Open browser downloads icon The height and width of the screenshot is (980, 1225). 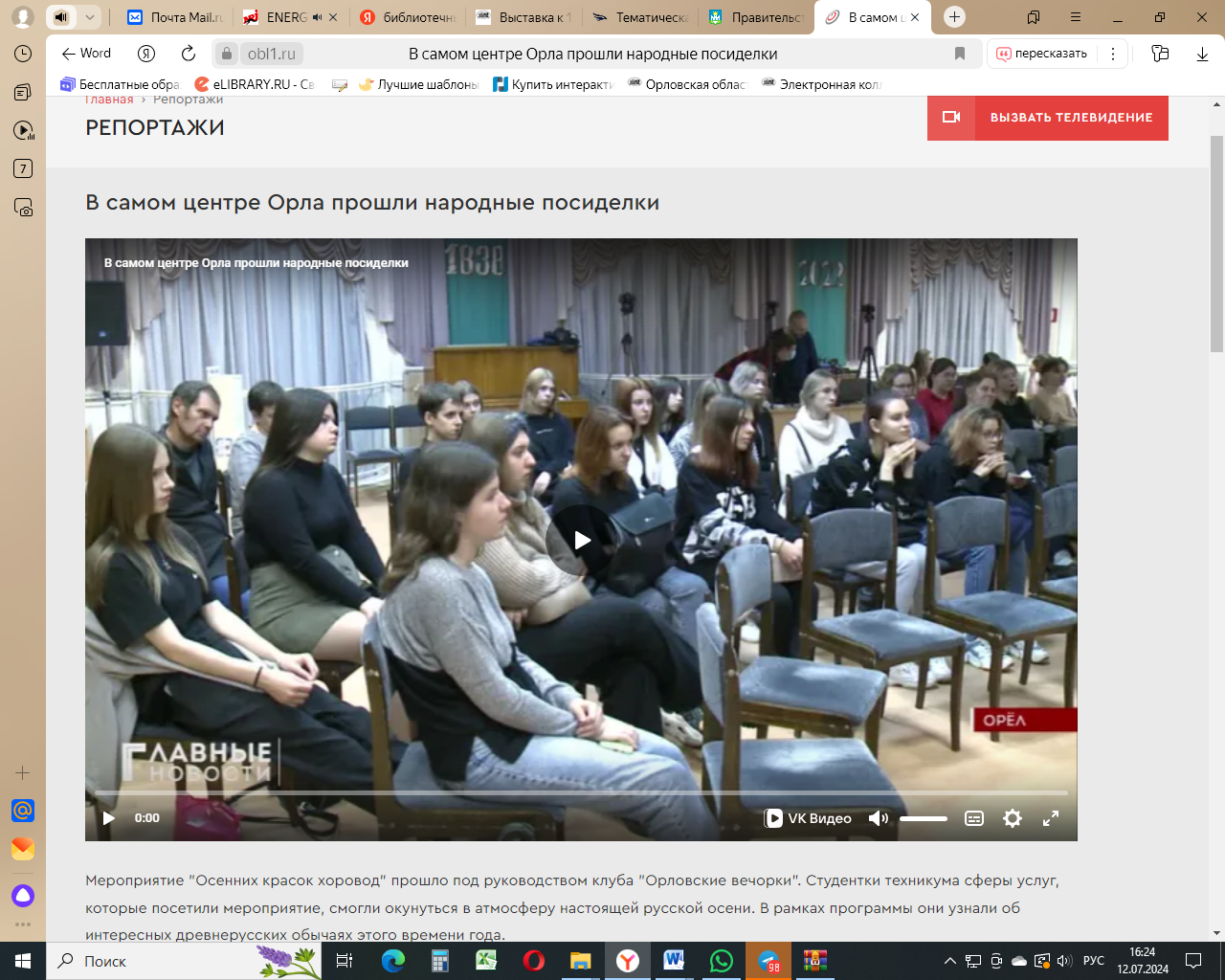tap(1202, 54)
